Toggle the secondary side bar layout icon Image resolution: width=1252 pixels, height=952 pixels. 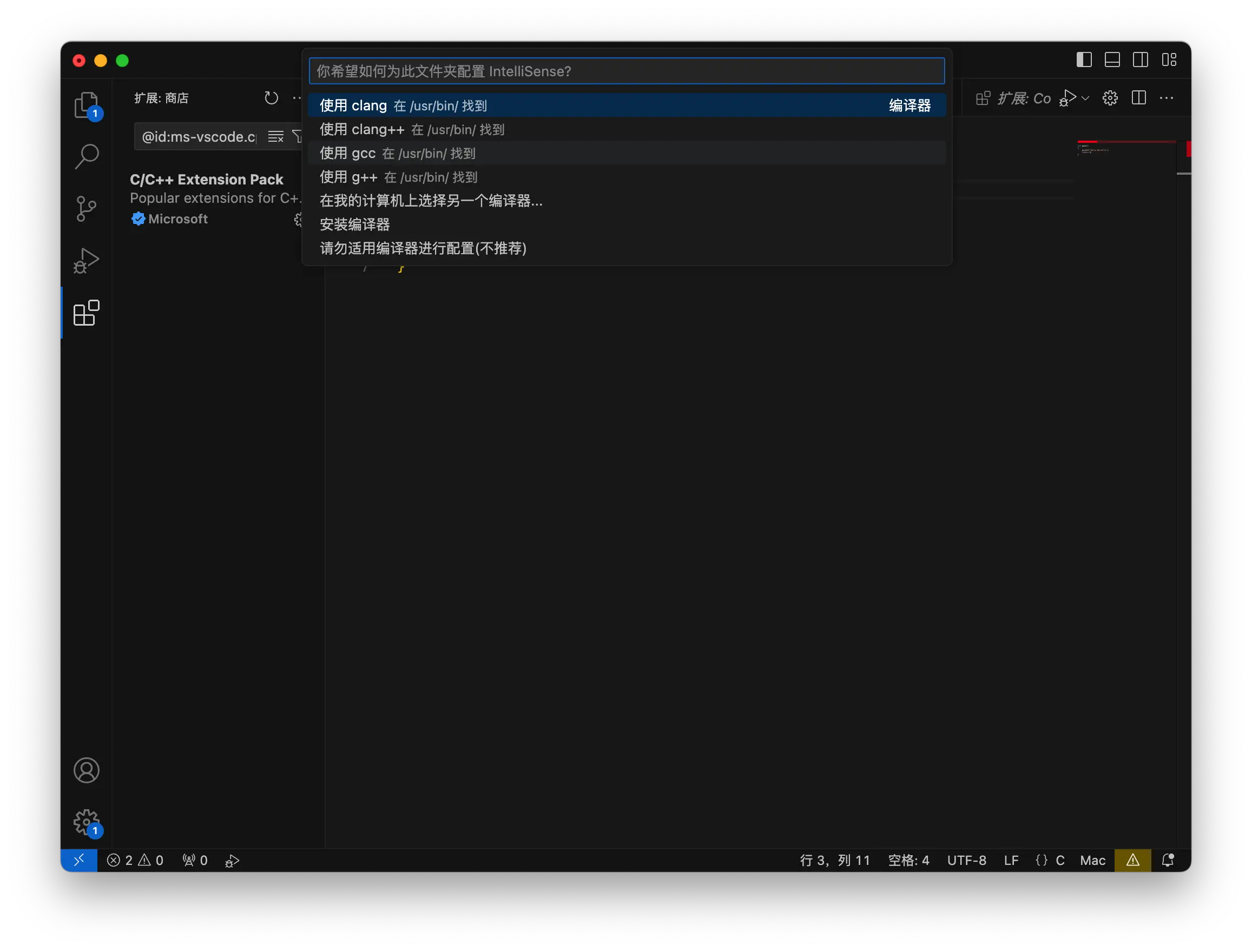pyautogui.click(x=1141, y=59)
